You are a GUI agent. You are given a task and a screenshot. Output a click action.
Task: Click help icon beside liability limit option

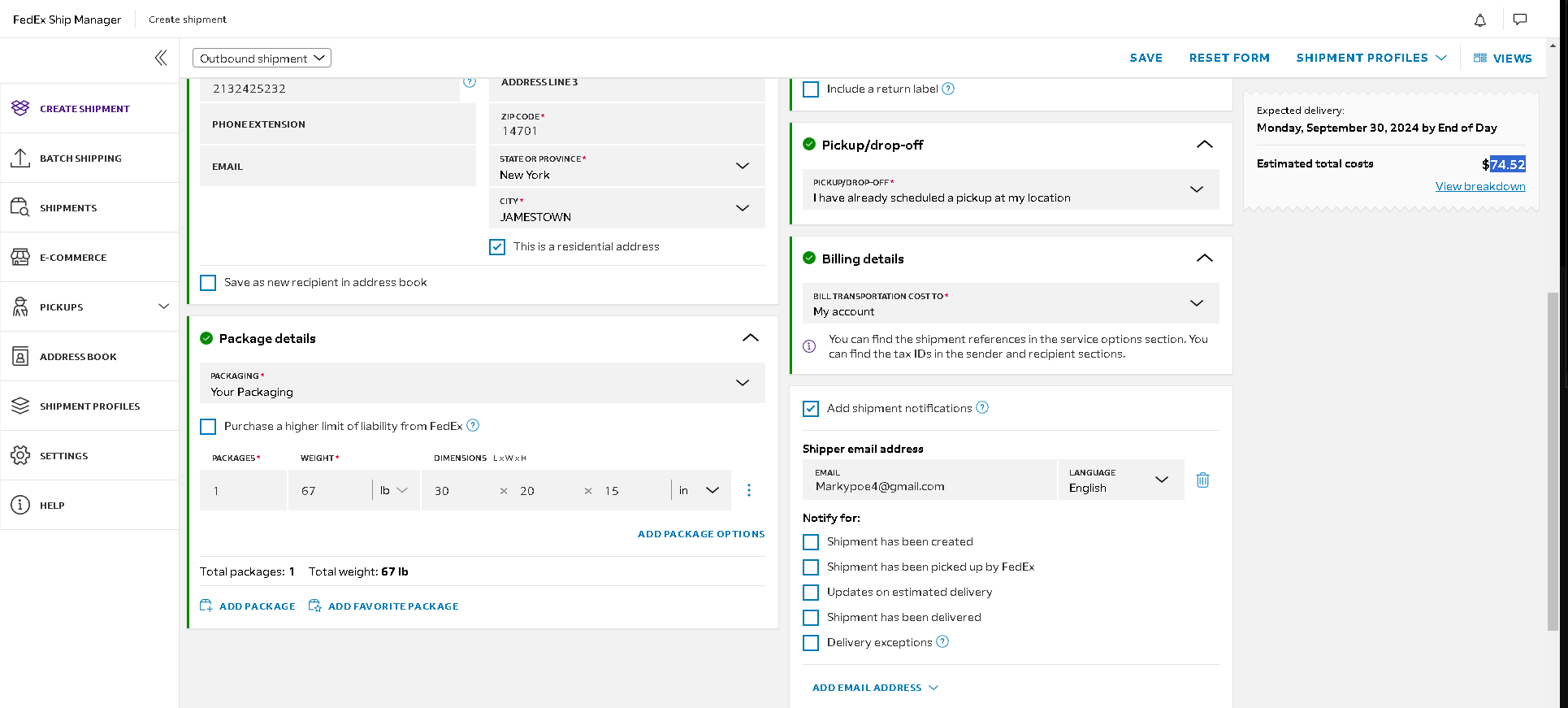(473, 425)
